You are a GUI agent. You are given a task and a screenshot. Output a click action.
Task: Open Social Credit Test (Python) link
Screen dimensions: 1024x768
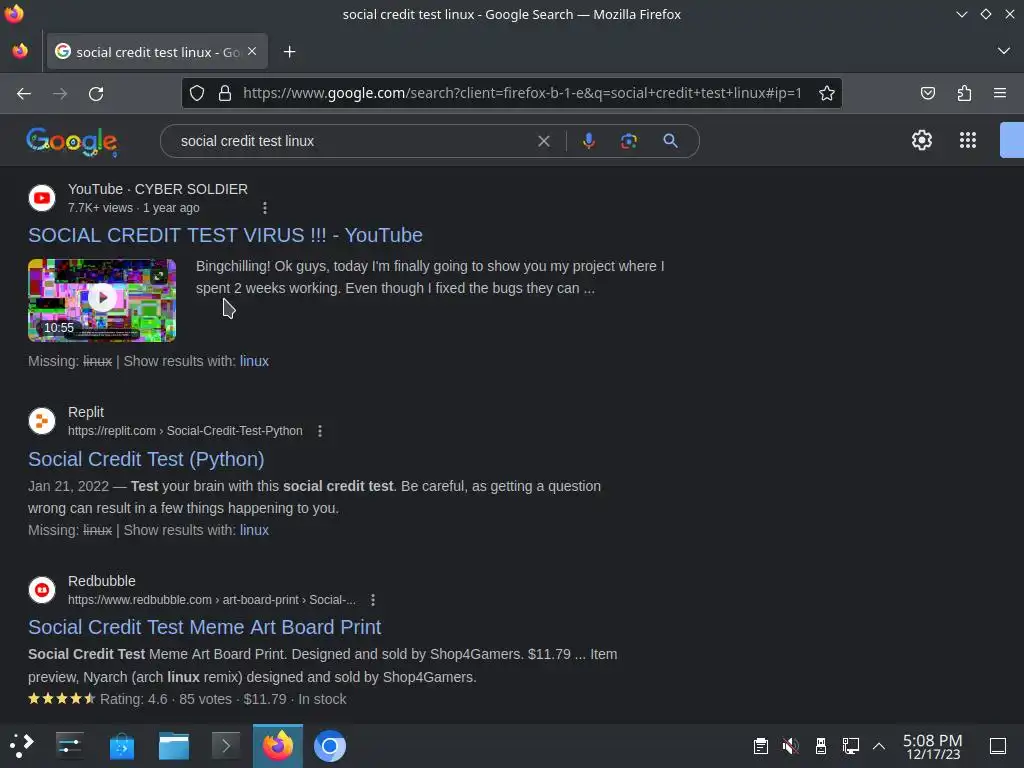(x=146, y=459)
